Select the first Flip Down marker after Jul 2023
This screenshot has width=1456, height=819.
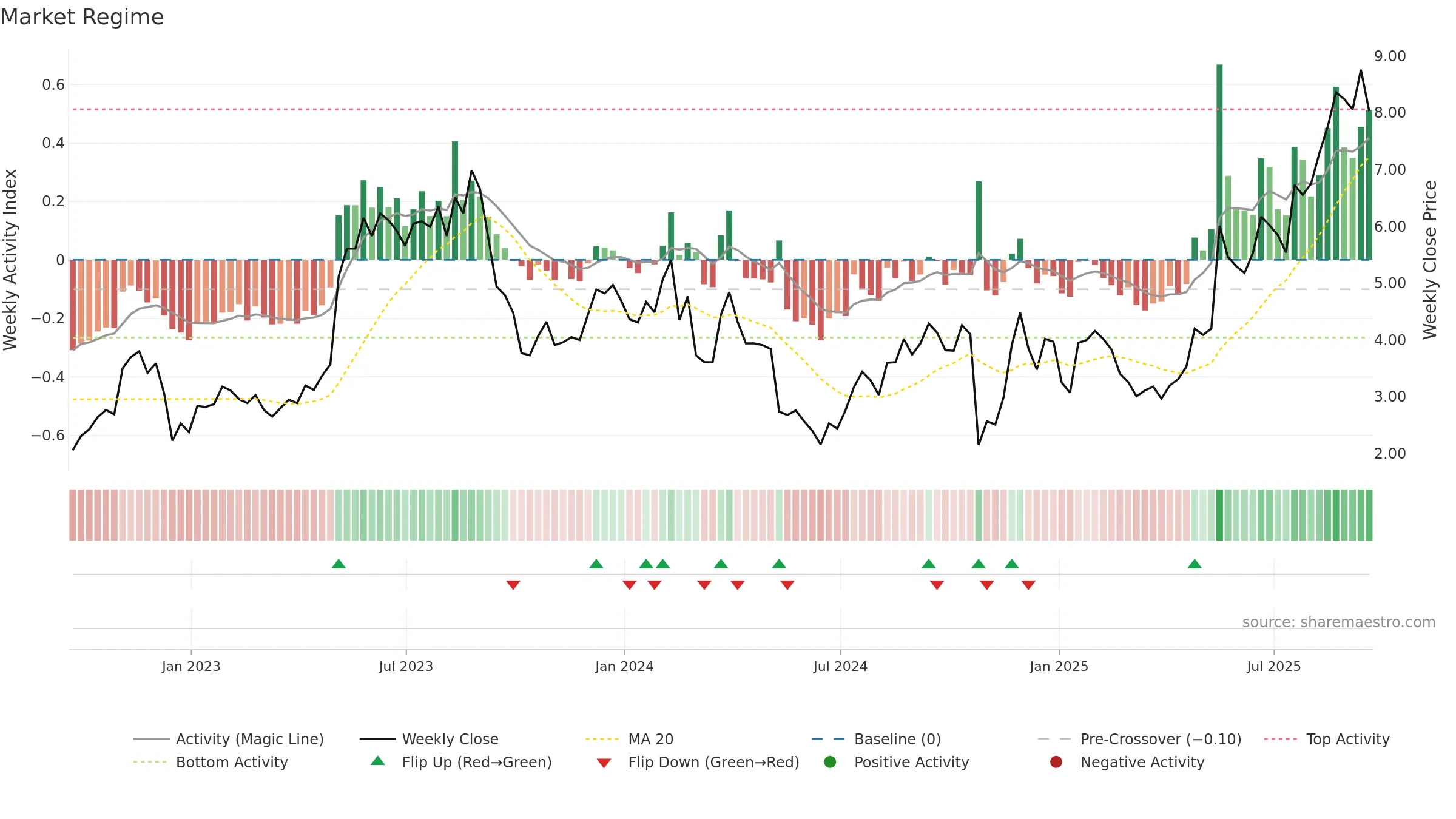pos(513,585)
